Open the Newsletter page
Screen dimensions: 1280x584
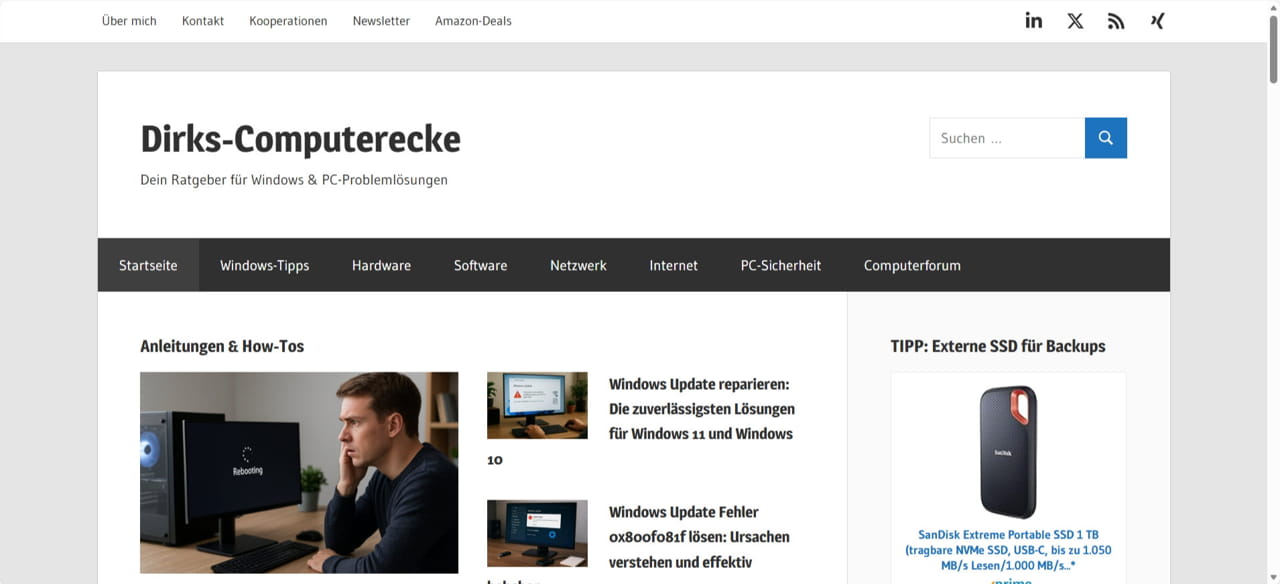[x=381, y=21]
